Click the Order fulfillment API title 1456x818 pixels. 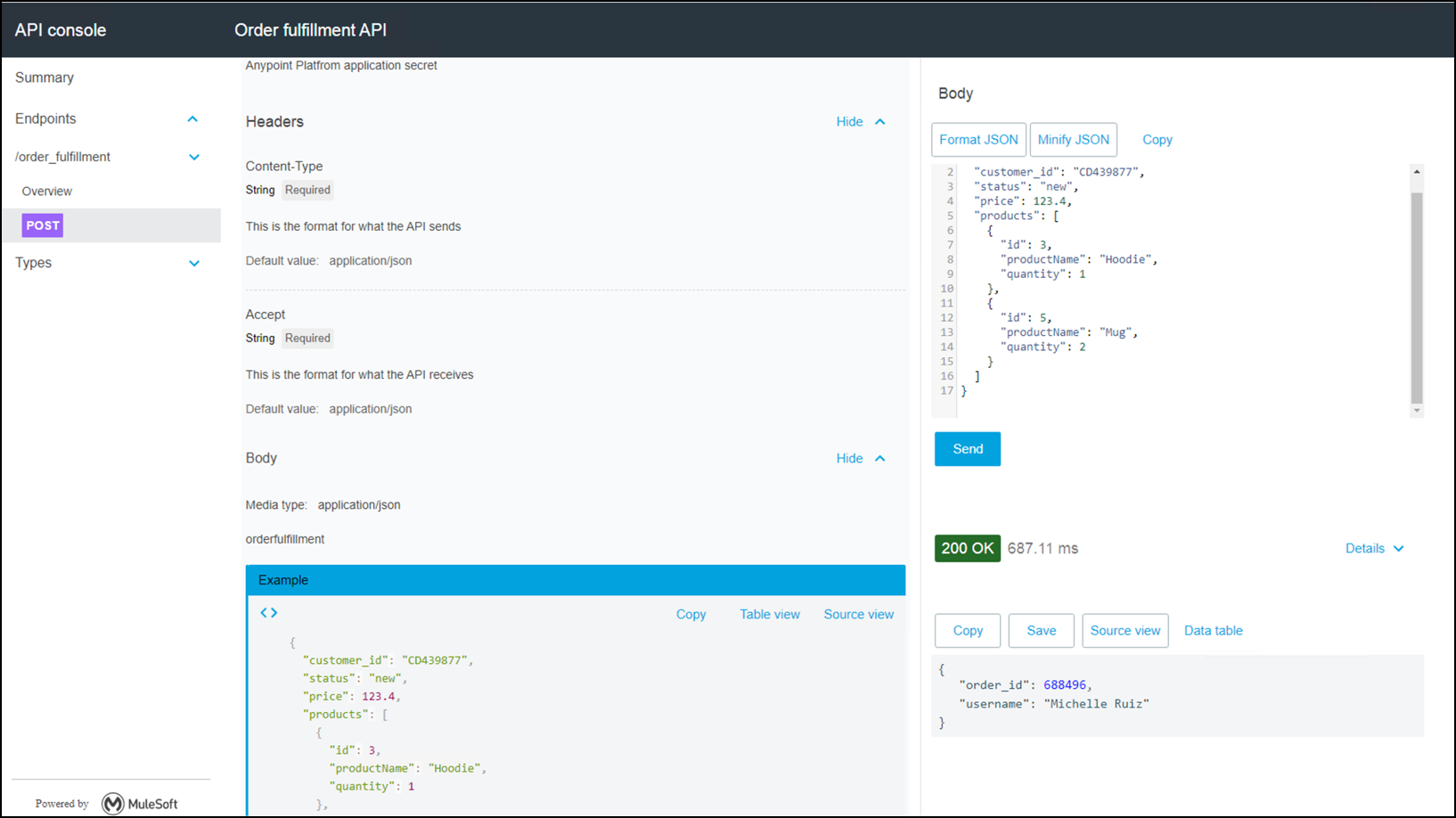click(310, 29)
